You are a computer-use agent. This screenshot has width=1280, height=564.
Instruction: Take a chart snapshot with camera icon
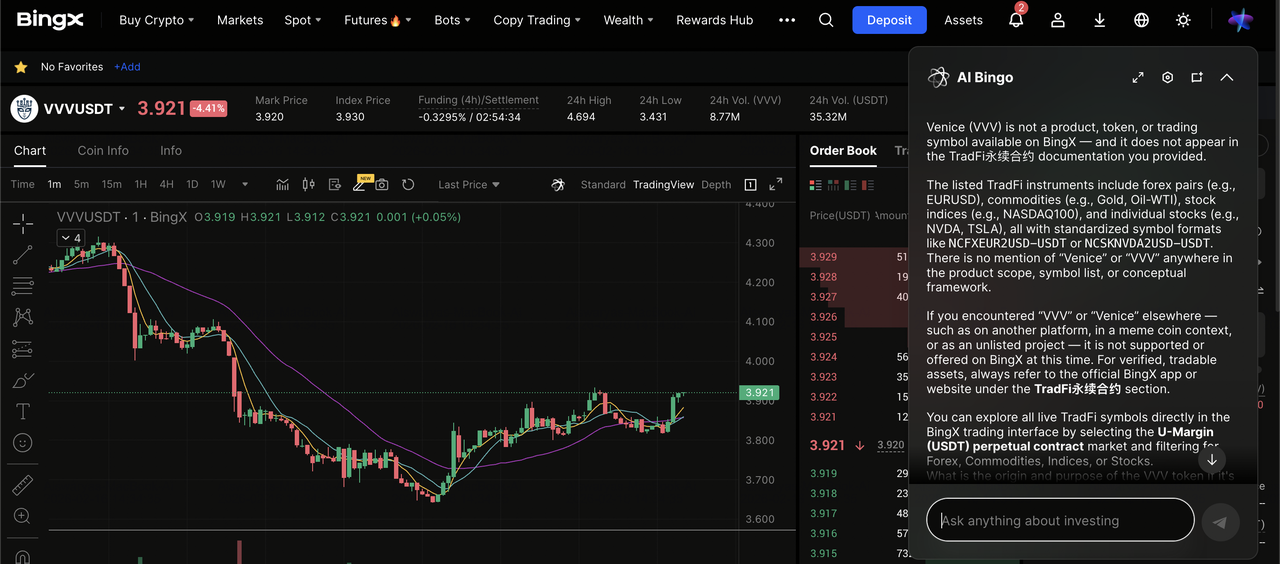coord(382,185)
